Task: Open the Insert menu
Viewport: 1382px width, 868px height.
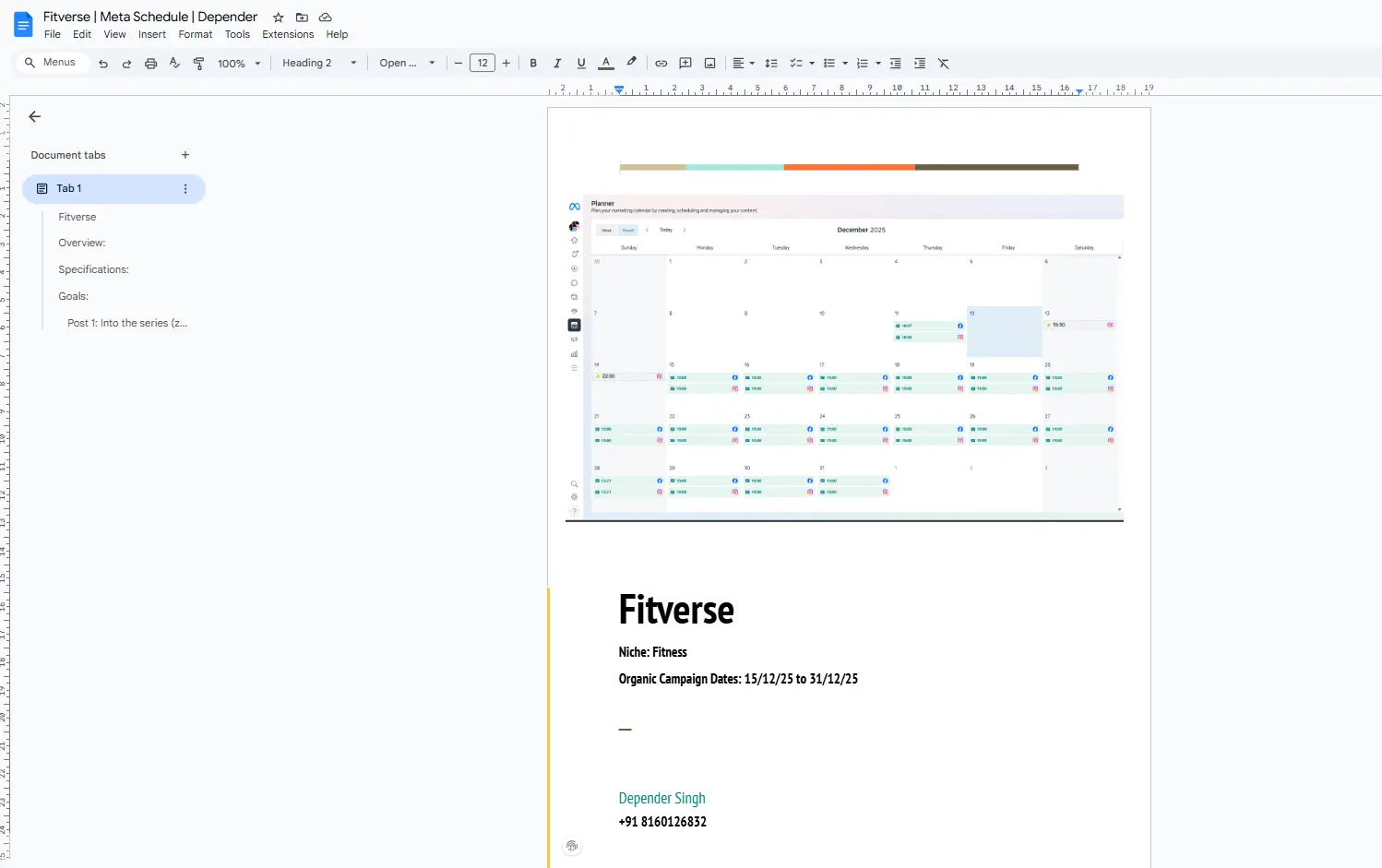Action: 152,34
